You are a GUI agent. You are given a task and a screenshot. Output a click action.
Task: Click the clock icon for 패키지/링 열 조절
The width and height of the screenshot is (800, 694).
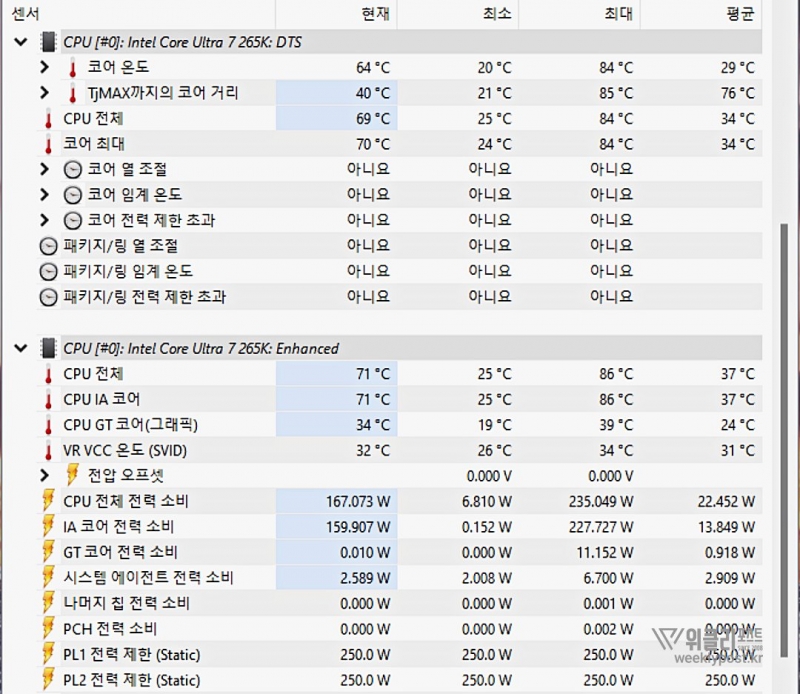point(48,246)
